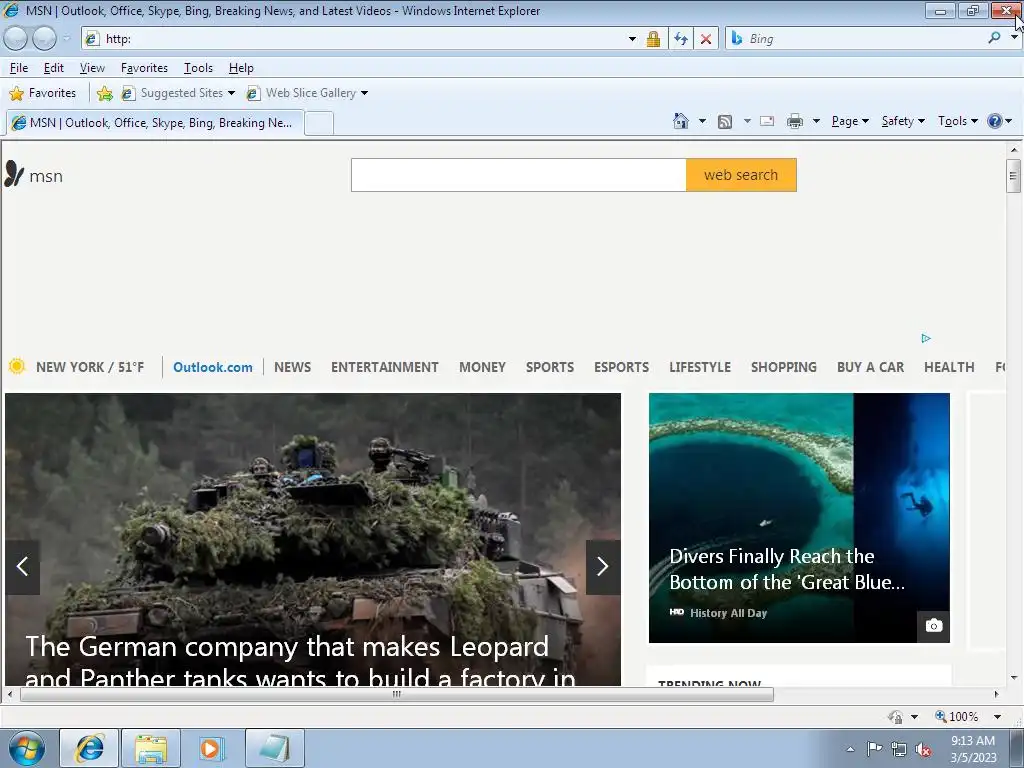
Task: Open the File menu
Action: pyautogui.click(x=19, y=68)
